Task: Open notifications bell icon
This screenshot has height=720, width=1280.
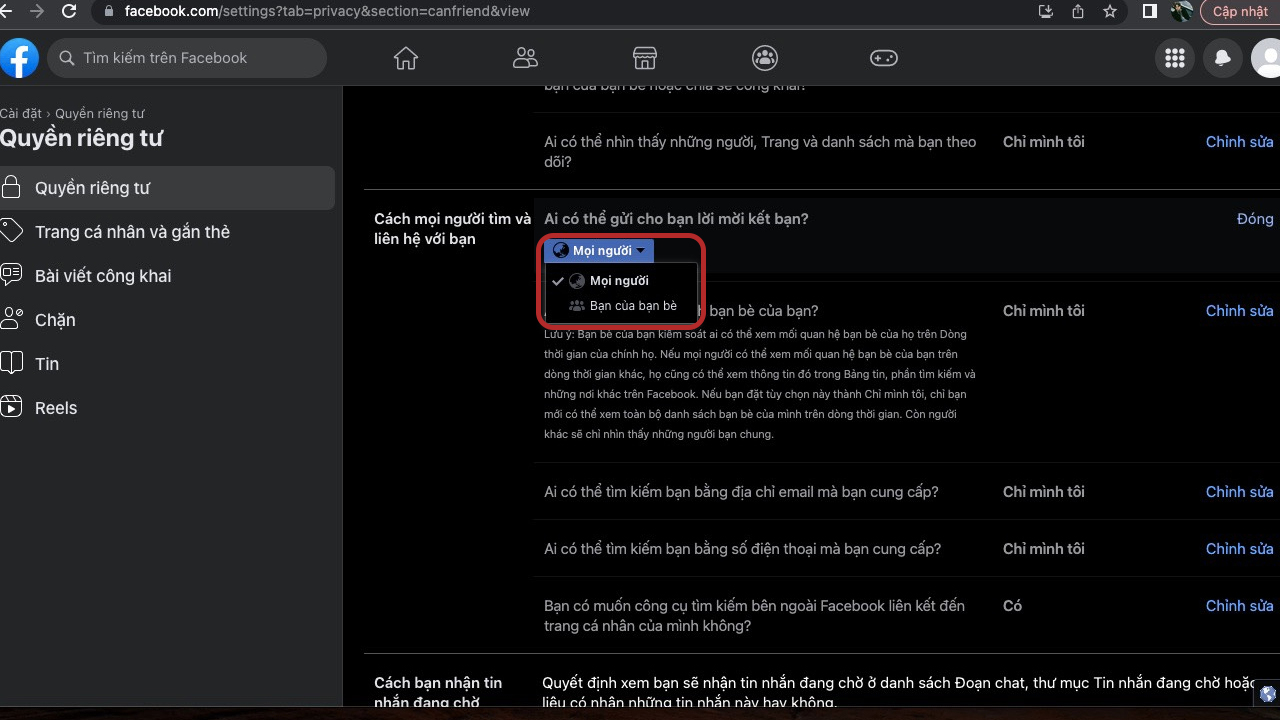Action: [1223, 58]
